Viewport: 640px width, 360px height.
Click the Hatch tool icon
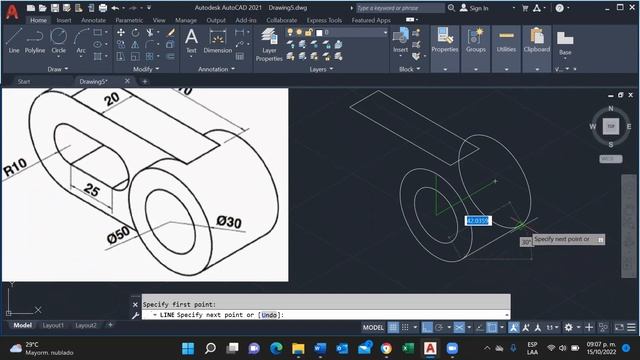tap(98, 56)
